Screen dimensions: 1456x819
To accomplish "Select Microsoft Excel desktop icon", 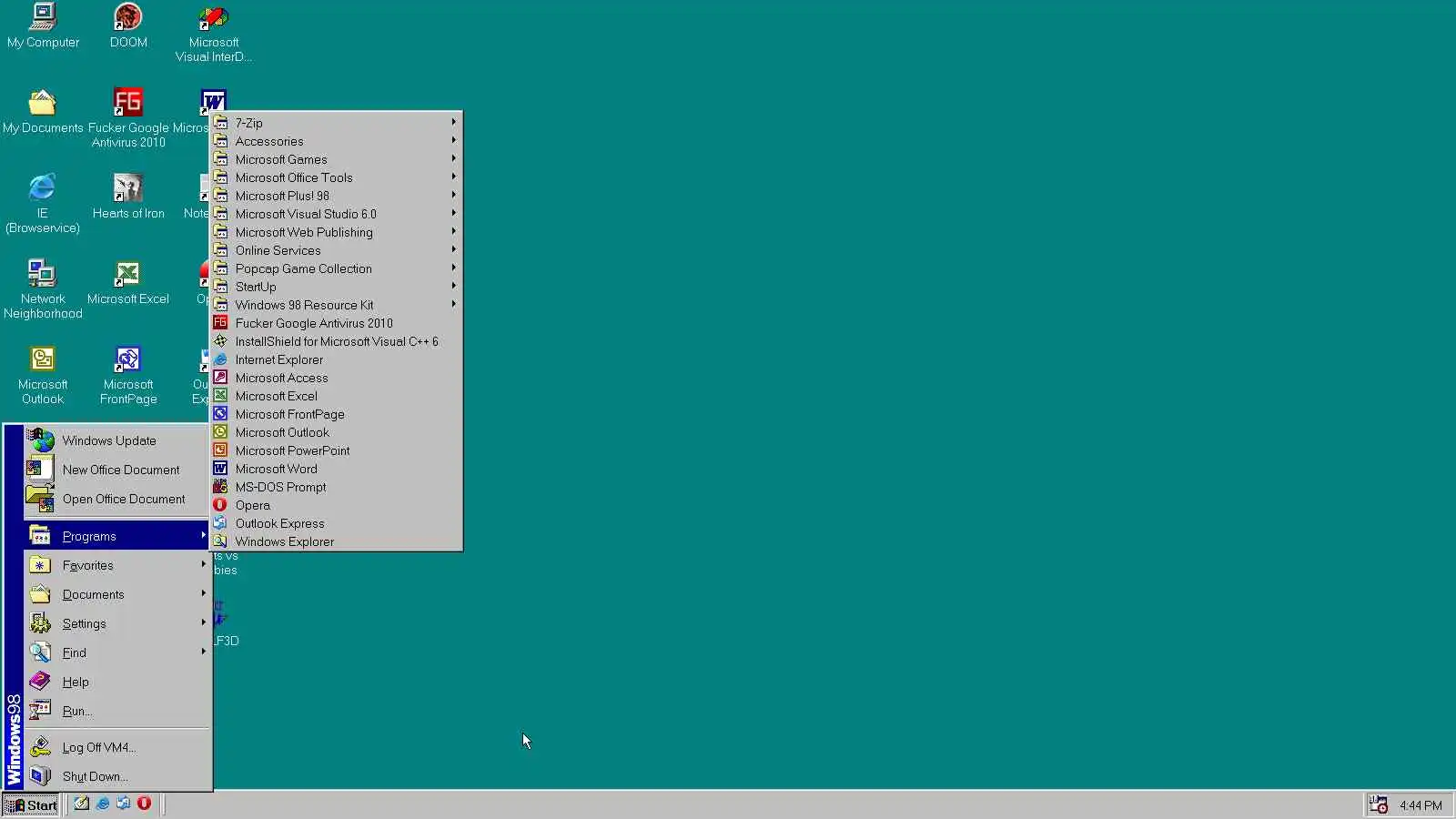I will coord(128,282).
